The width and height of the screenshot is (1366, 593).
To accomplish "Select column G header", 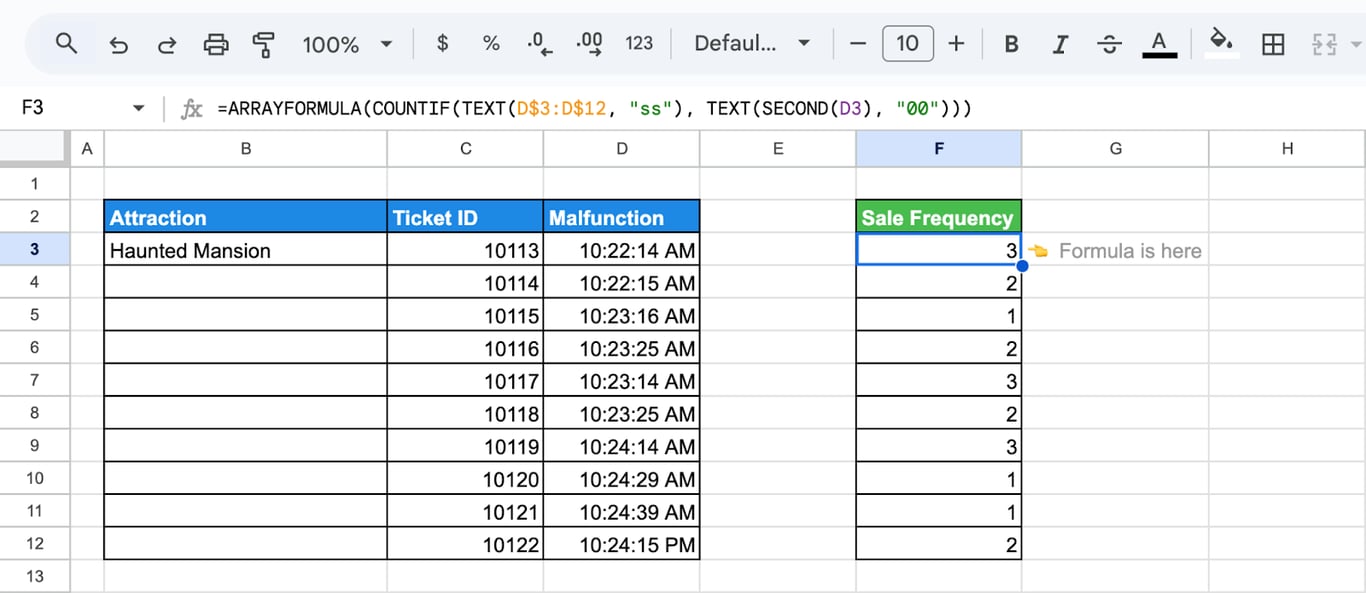I will coord(1116,148).
